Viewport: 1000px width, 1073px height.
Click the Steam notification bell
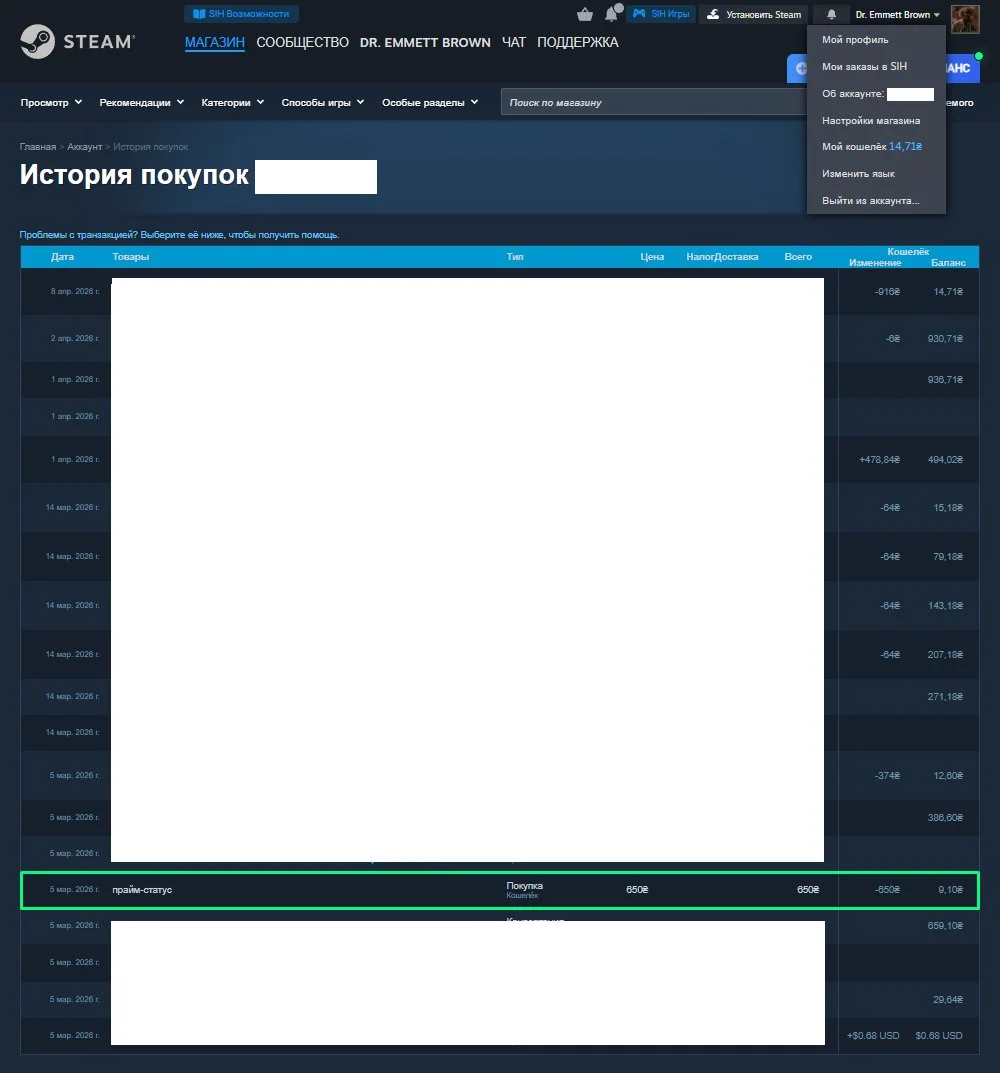pyautogui.click(x=832, y=14)
